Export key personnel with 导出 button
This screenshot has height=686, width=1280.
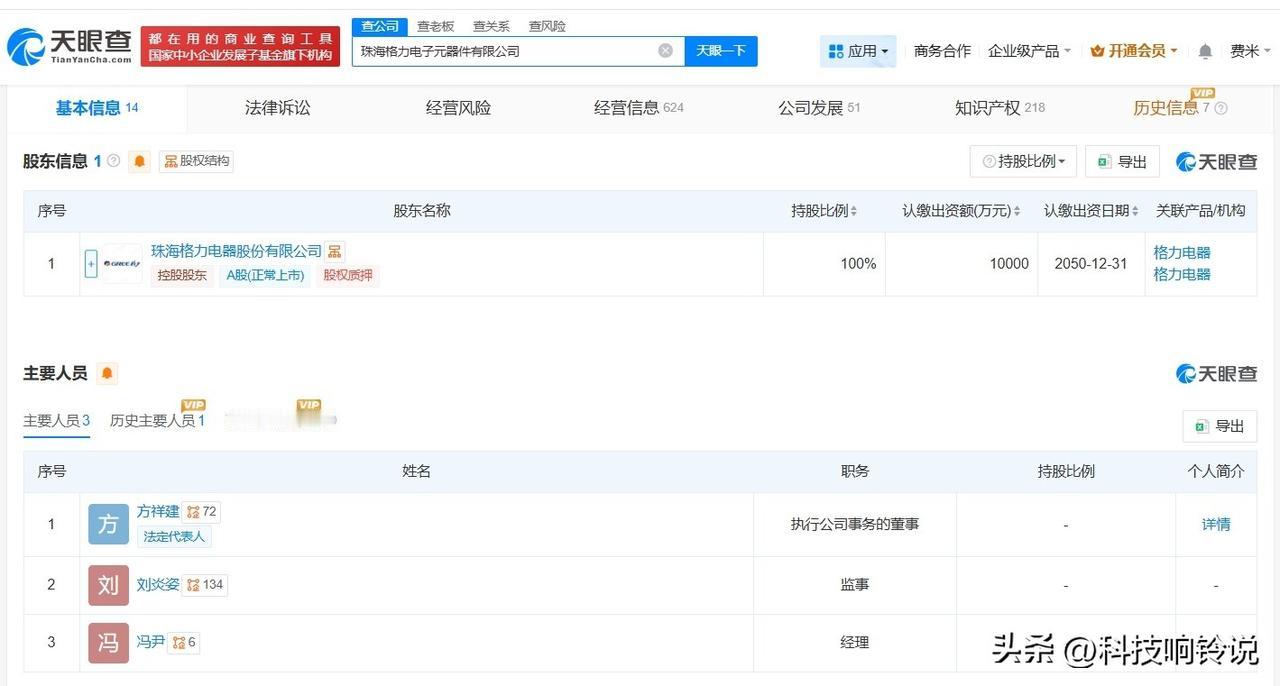pyautogui.click(x=1220, y=426)
